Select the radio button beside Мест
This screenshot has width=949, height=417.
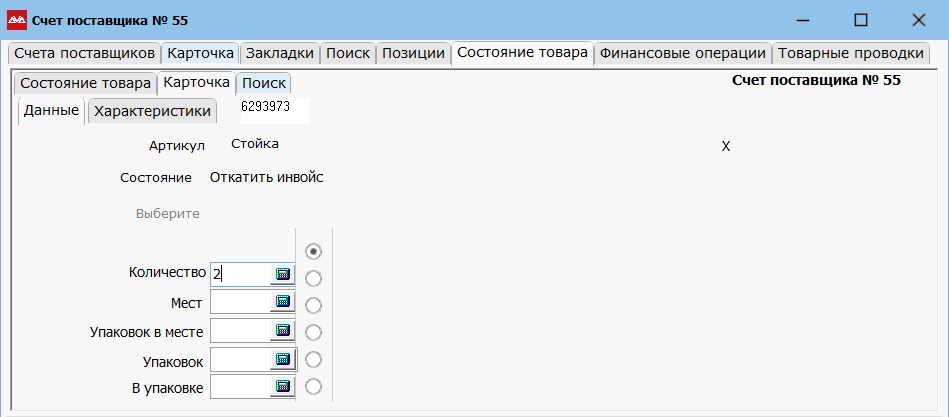[313, 306]
